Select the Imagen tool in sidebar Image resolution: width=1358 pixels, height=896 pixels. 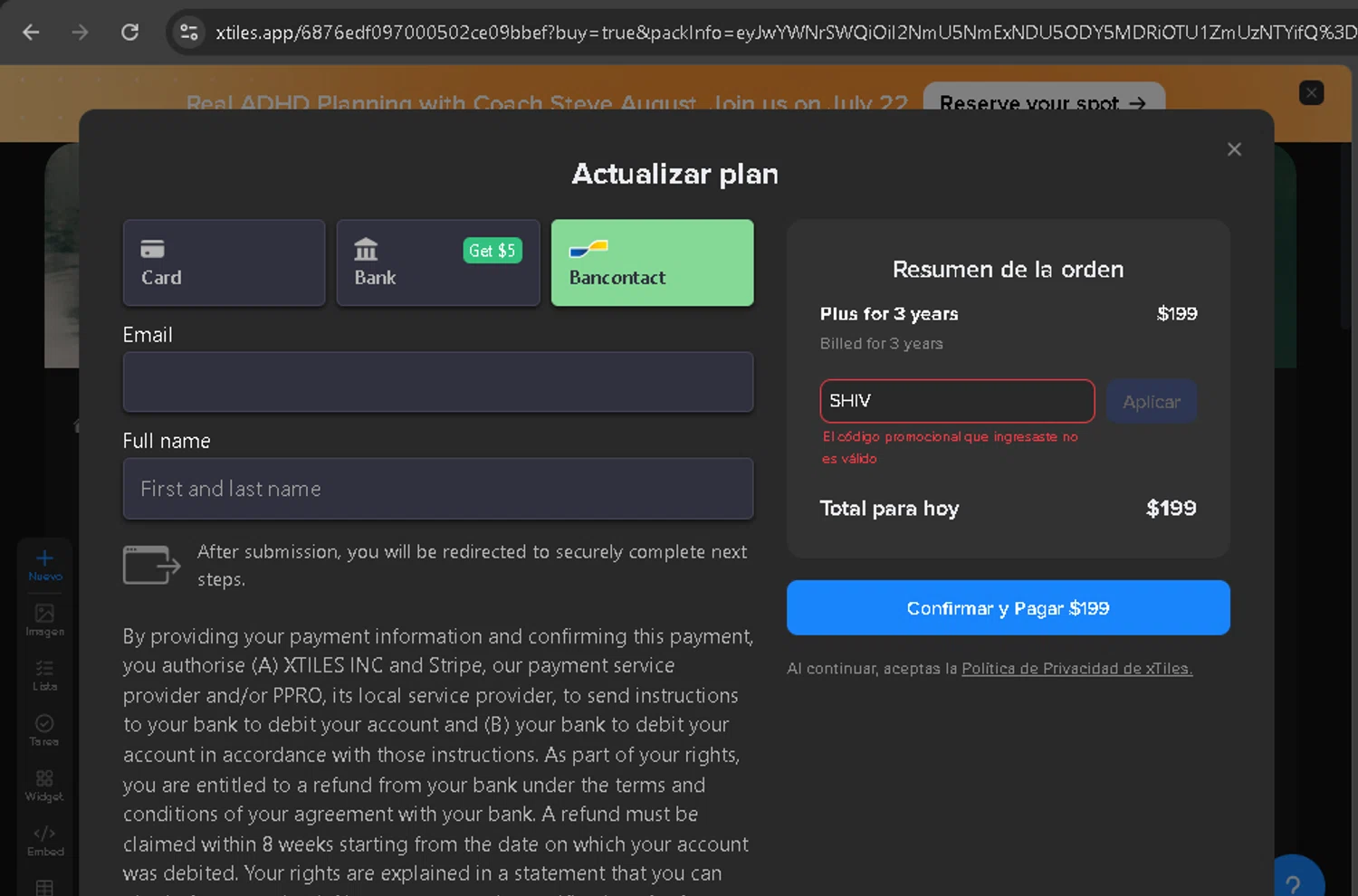click(x=44, y=620)
